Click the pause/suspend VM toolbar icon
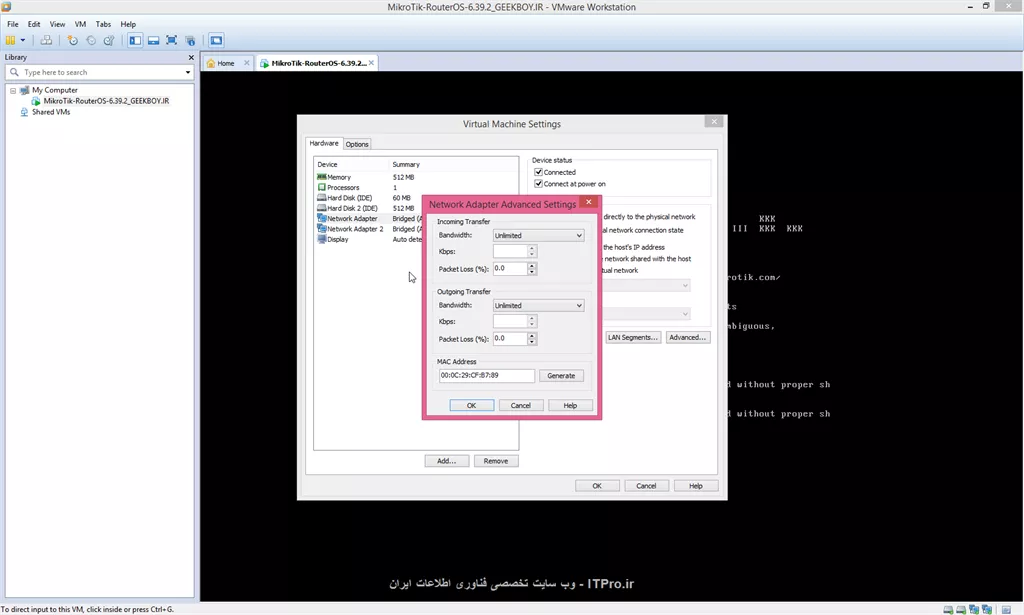Viewport: 1024px width, 615px height. (11, 40)
